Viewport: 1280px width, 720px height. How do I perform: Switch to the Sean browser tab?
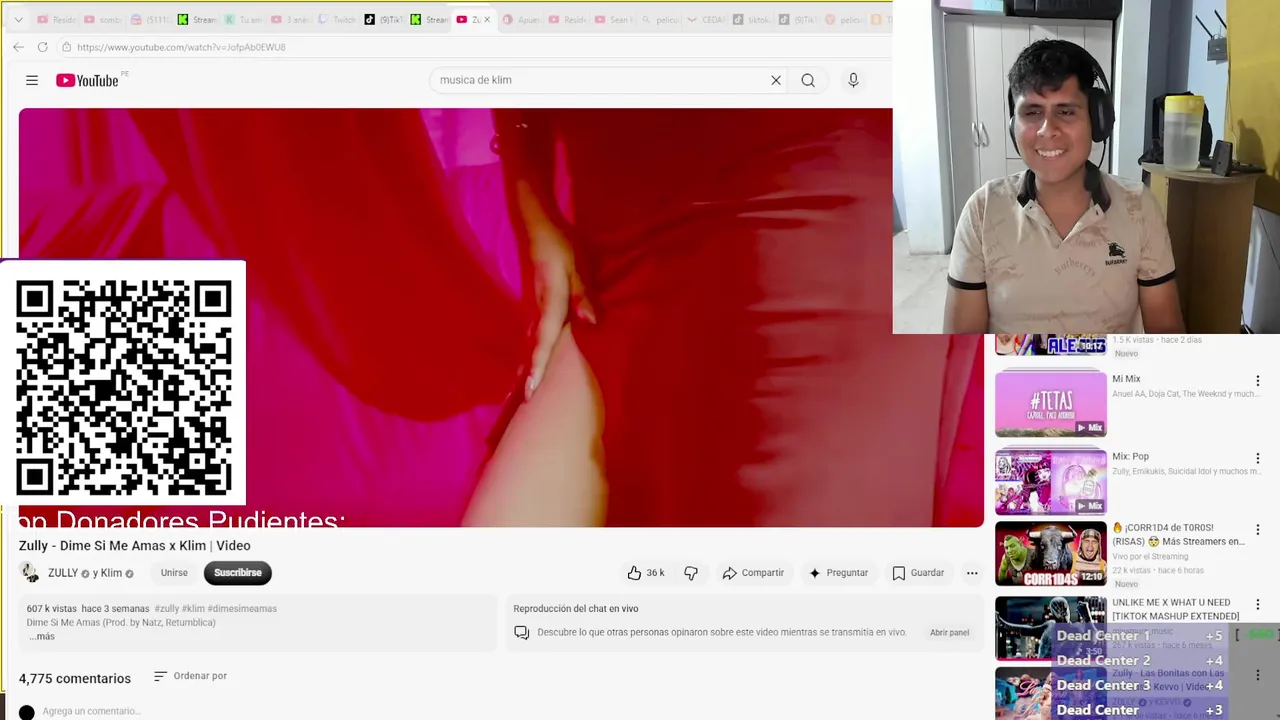tap(612, 20)
